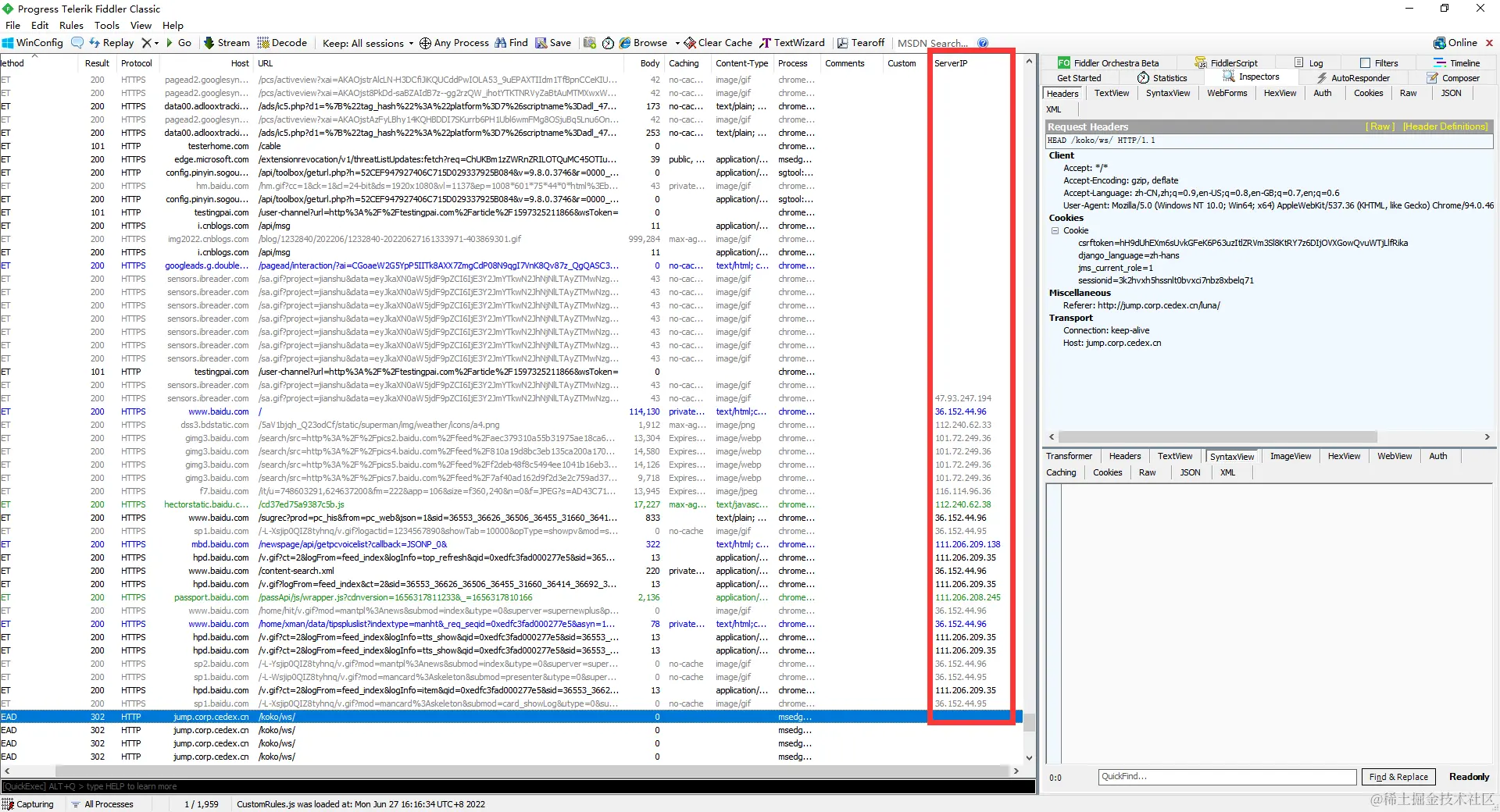Switch to the Log tab
This screenshot has height=812, width=1500.
point(1309,63)
